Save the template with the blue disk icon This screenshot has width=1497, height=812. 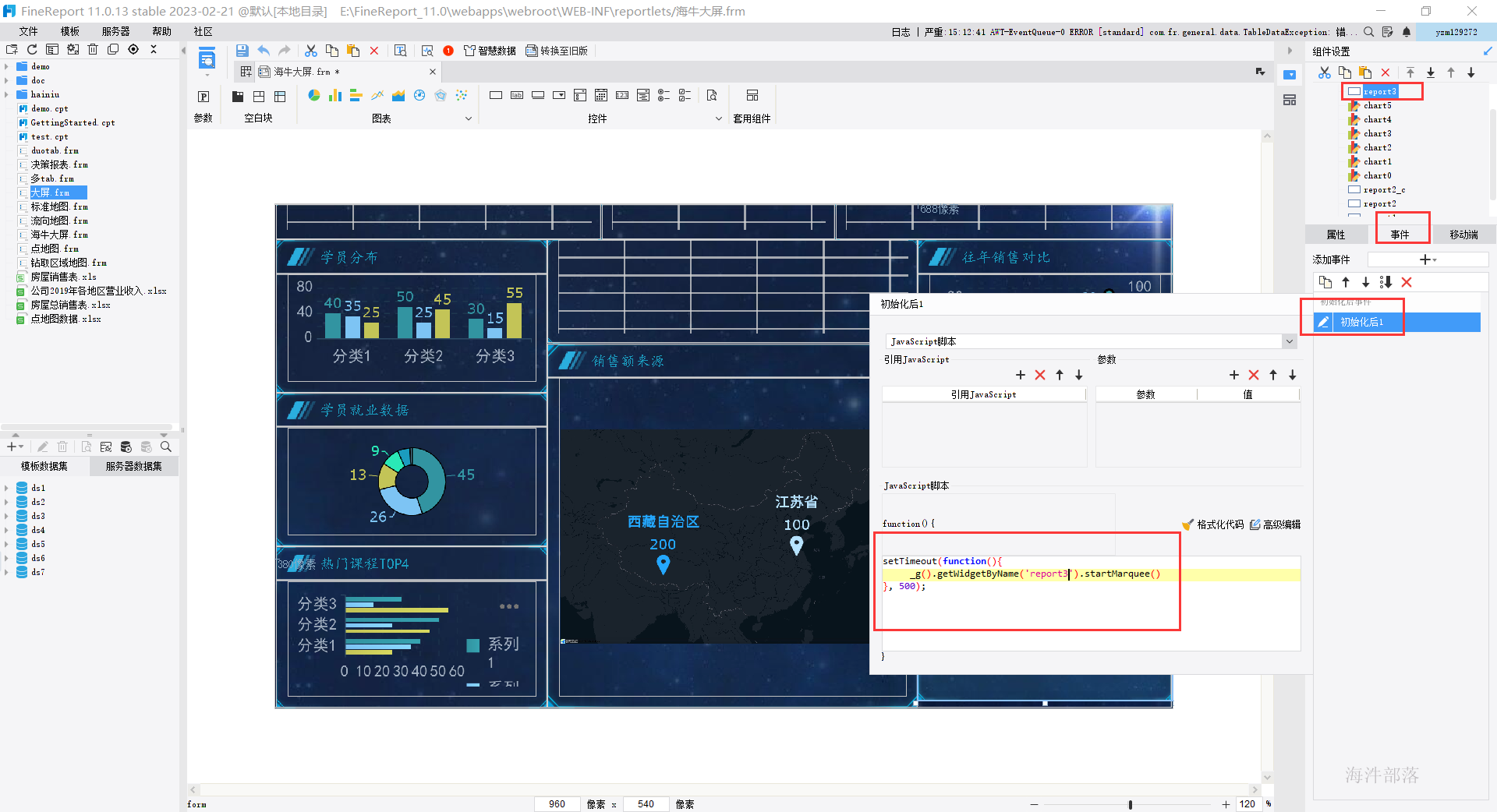pyautogui.click(x=242, y=51)
